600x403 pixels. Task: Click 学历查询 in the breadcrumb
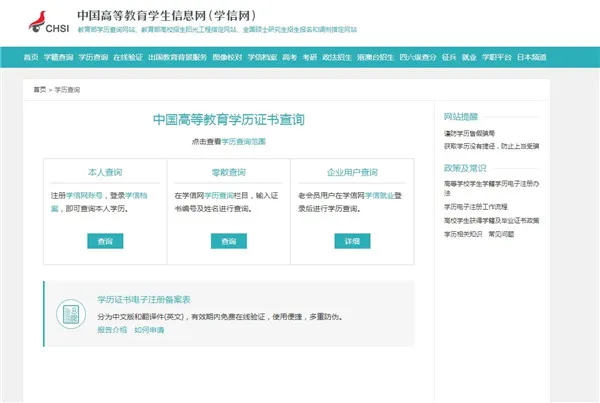(67, 90)
